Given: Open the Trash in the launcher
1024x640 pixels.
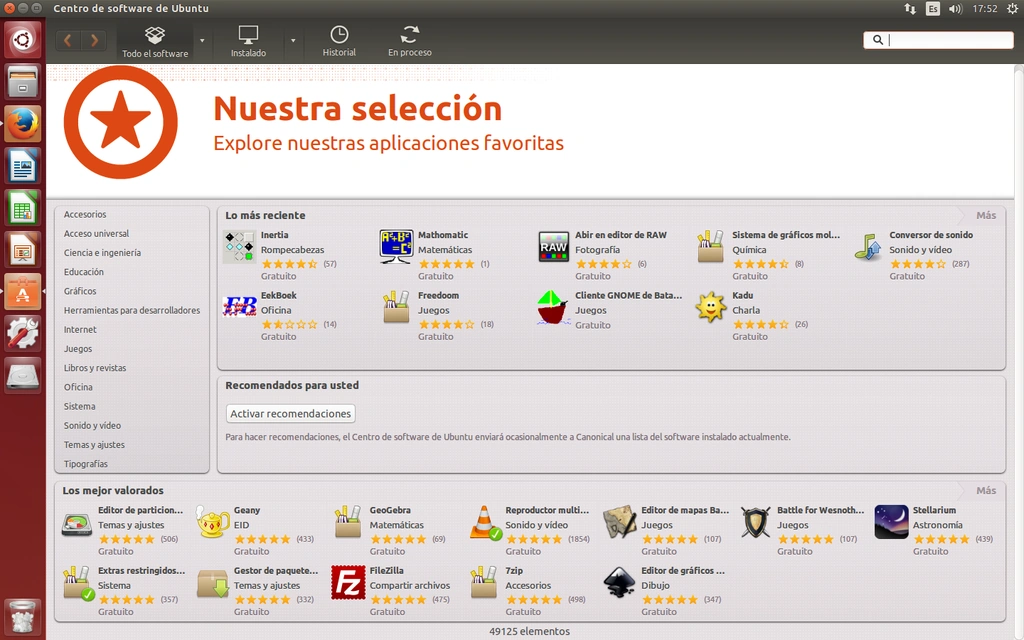Looking at the screenshot, I should (x=23, y=615).
